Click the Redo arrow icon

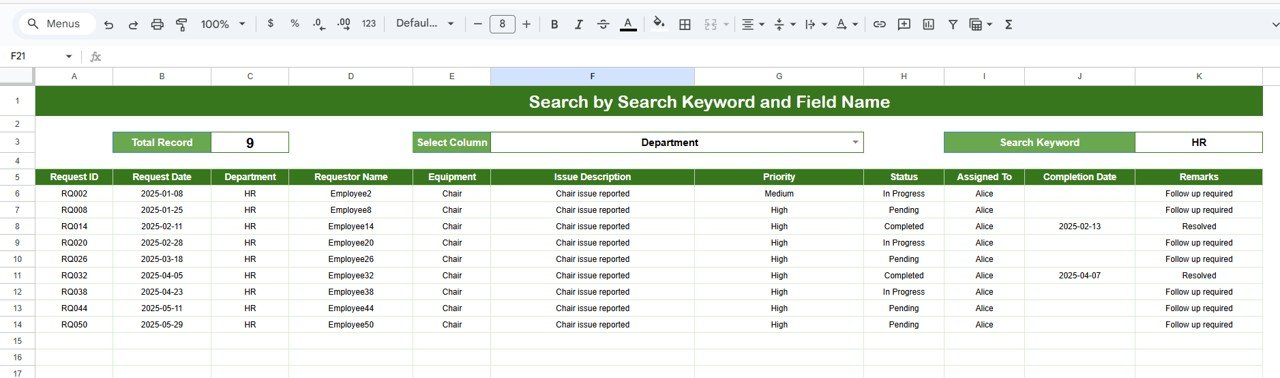(x=132, y=24)
